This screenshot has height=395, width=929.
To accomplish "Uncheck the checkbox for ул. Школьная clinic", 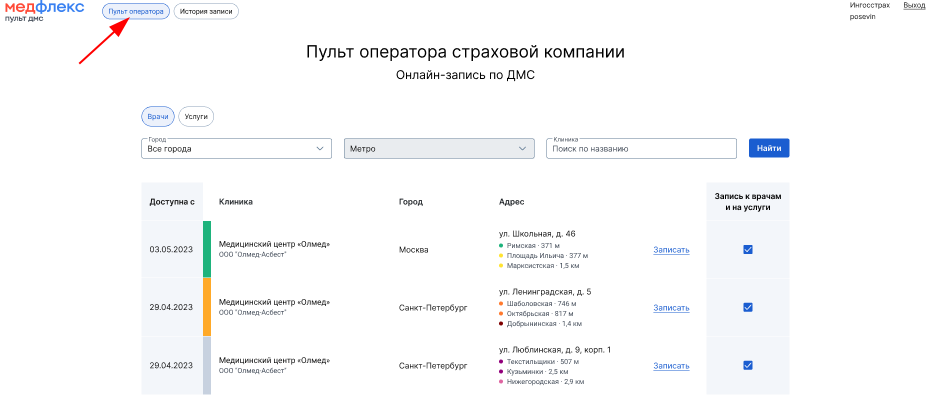I will 748,249.
